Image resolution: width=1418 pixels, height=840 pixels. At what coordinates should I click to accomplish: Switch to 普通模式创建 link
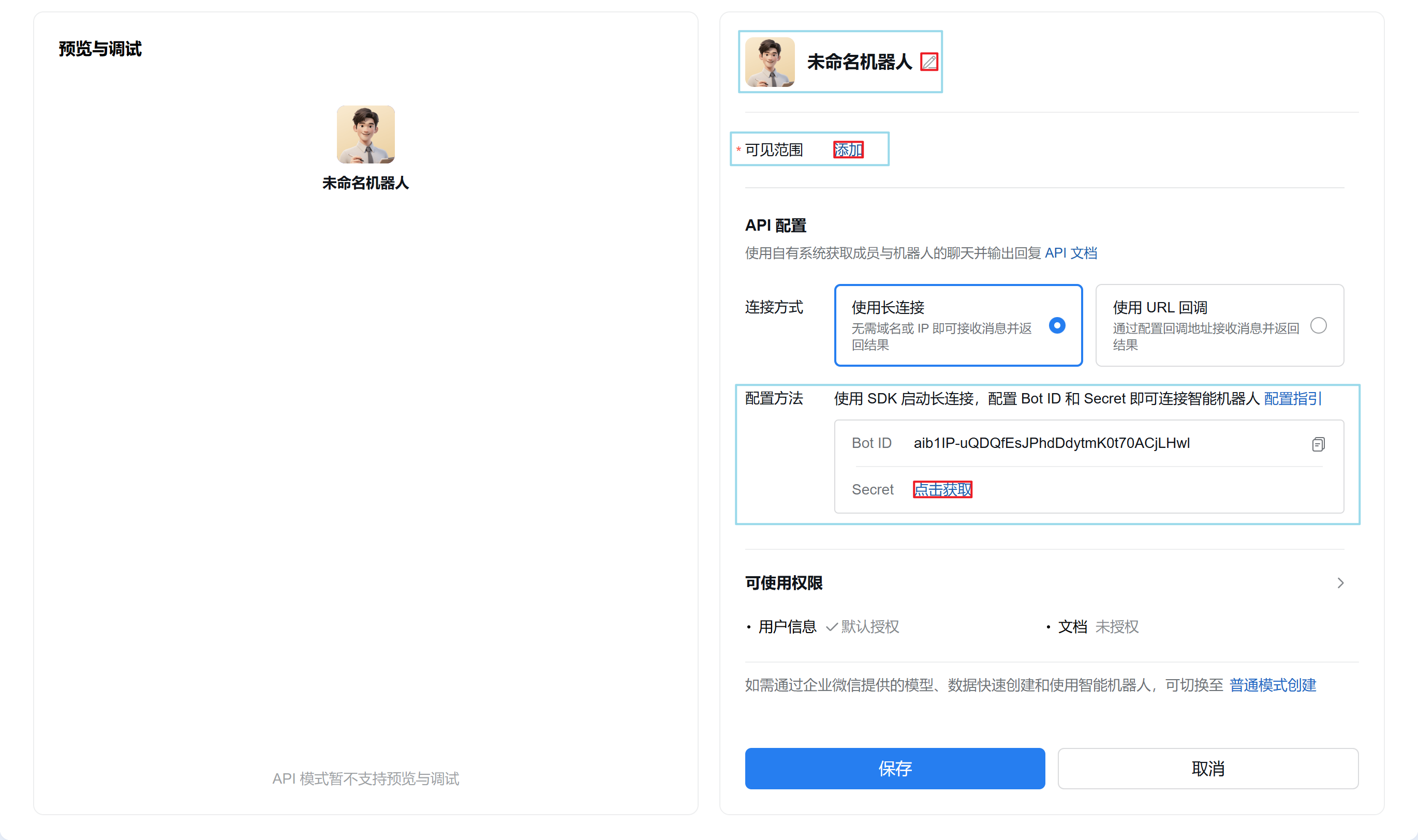coord(1273,685)
